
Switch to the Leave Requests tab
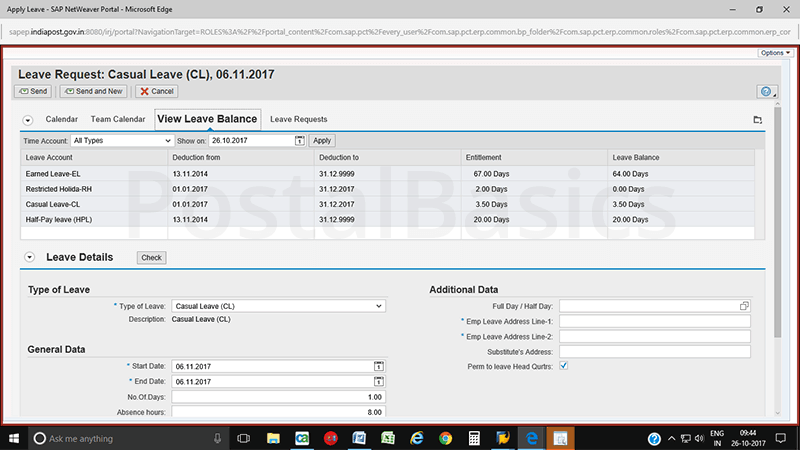point(298,120)
